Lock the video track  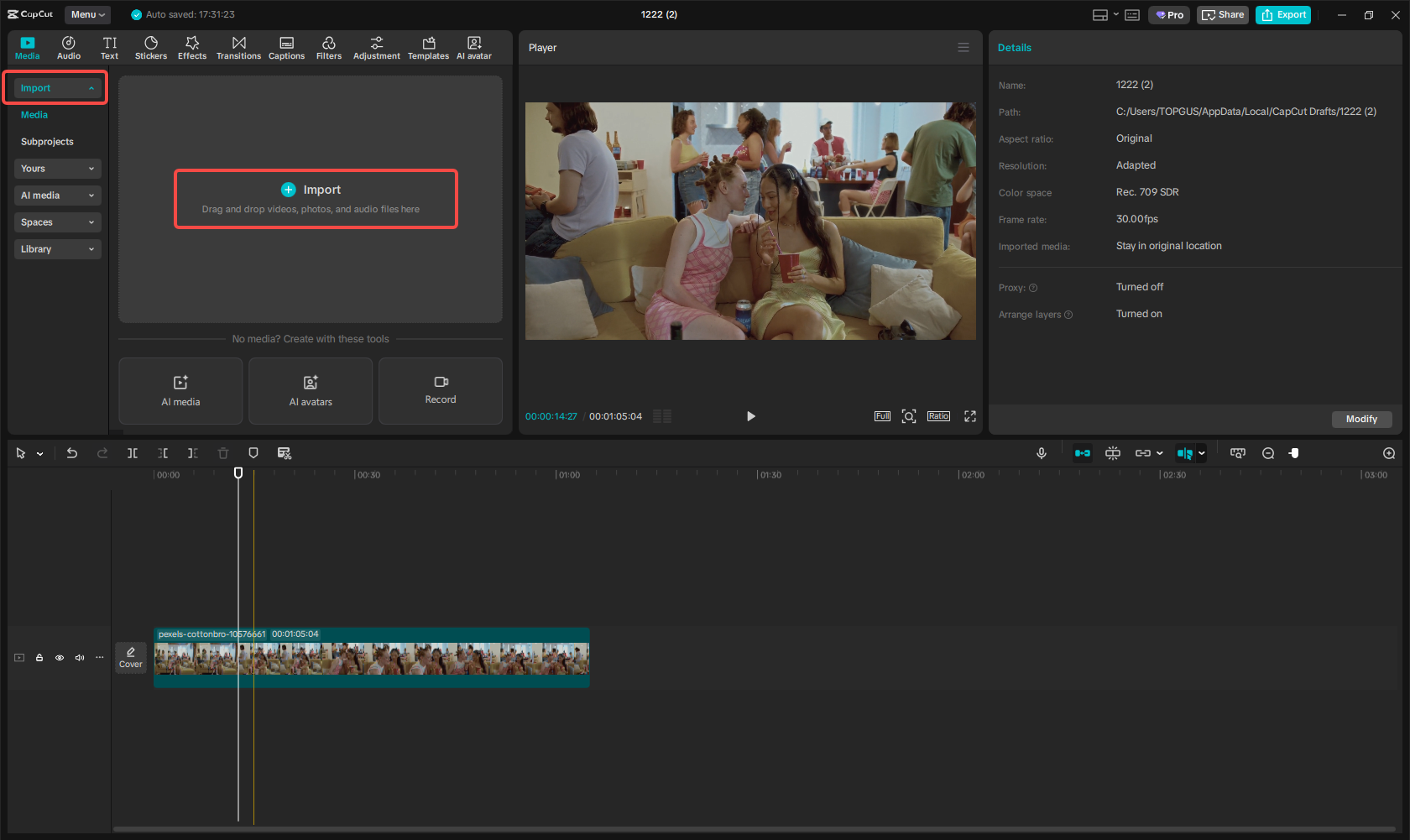coord(39,658)
